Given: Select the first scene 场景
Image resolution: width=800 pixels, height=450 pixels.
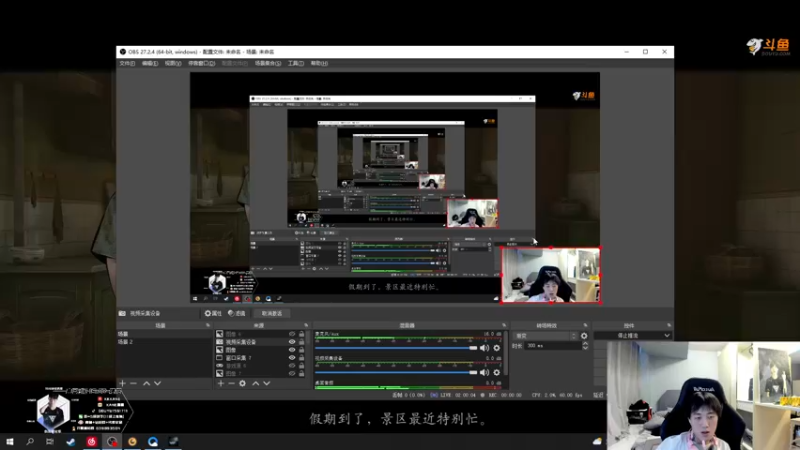Looking at the screenshot, I should click(x=123, y=334).
